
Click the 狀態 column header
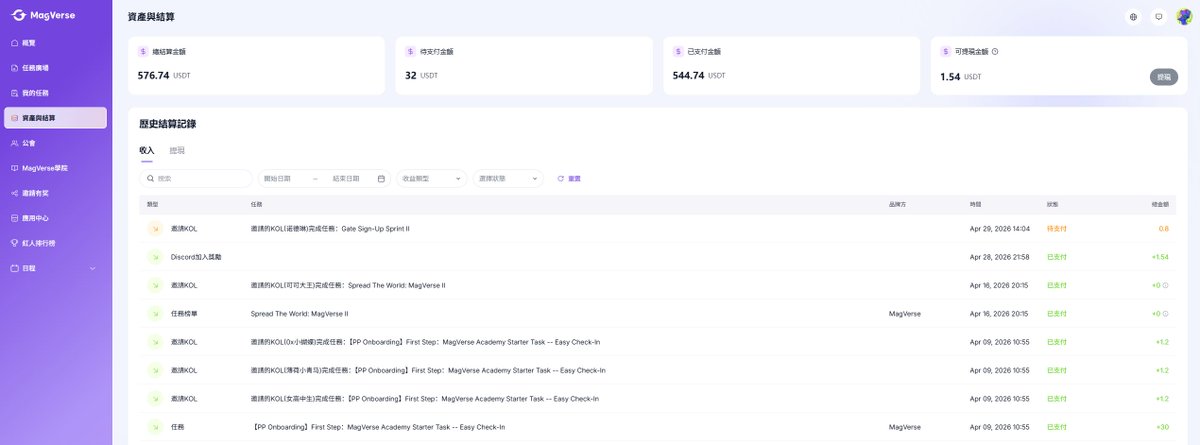(1052, 203)
